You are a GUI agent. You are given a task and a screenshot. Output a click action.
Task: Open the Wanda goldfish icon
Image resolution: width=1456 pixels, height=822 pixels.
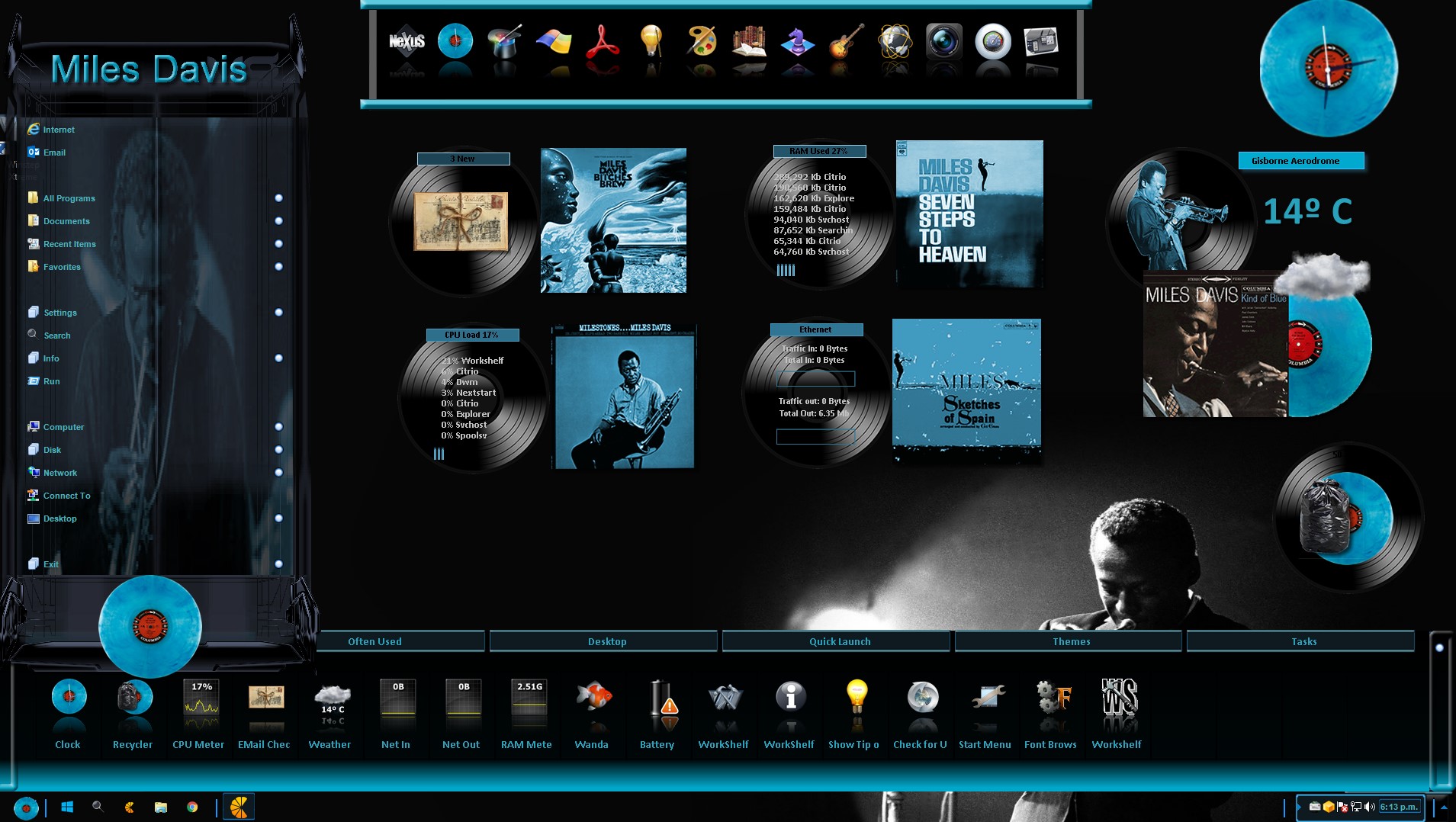click(x=593, y=698)
